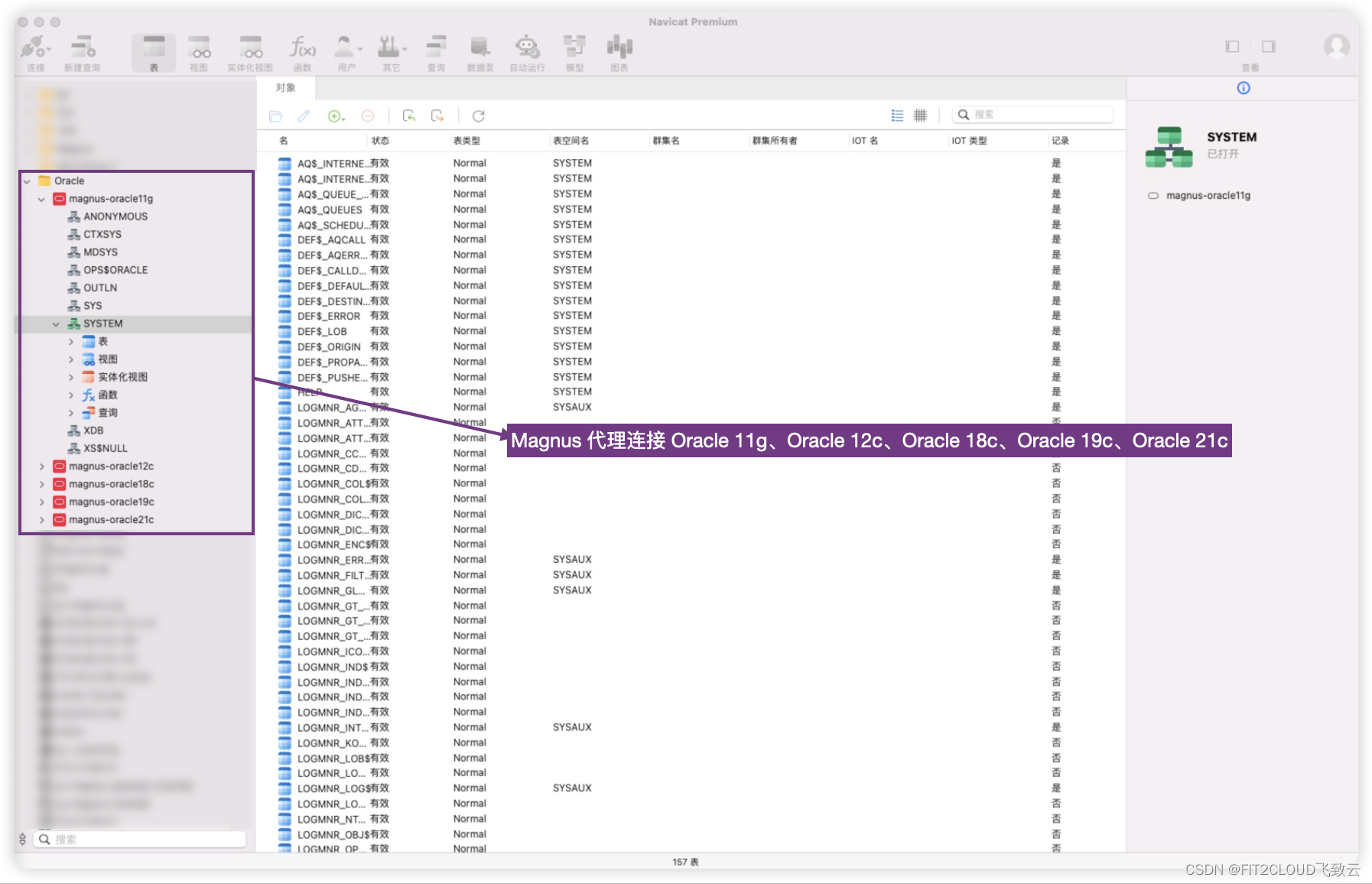Sort by the 记录 column header

coord(1060,141)
